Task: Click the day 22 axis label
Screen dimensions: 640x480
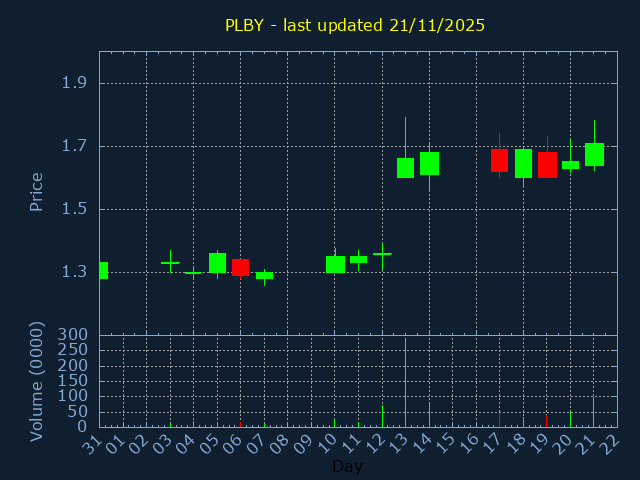Action: click(611, 444)
